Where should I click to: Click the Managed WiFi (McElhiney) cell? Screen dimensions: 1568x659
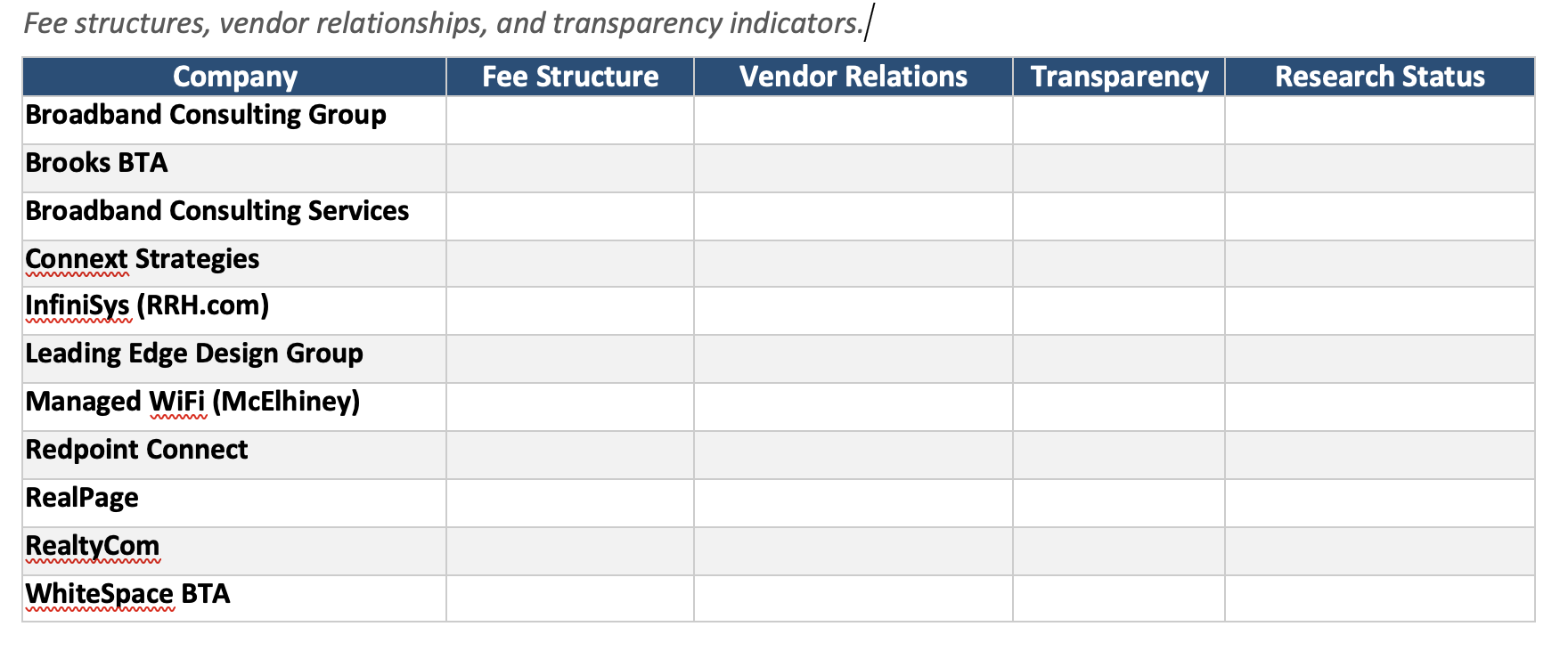(192, 402)
